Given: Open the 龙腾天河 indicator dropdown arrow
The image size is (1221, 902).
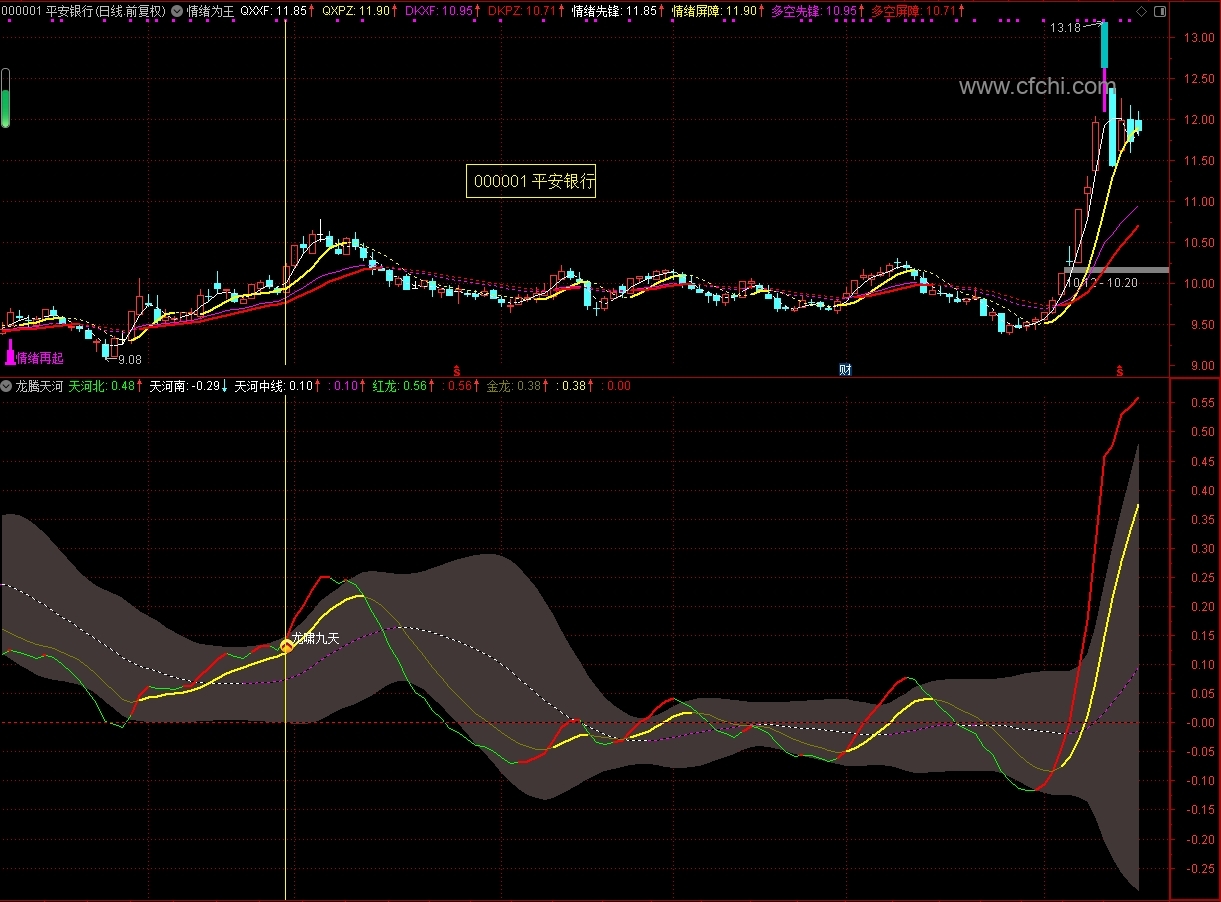Looking at the screenshot, I should pos(7,385).
